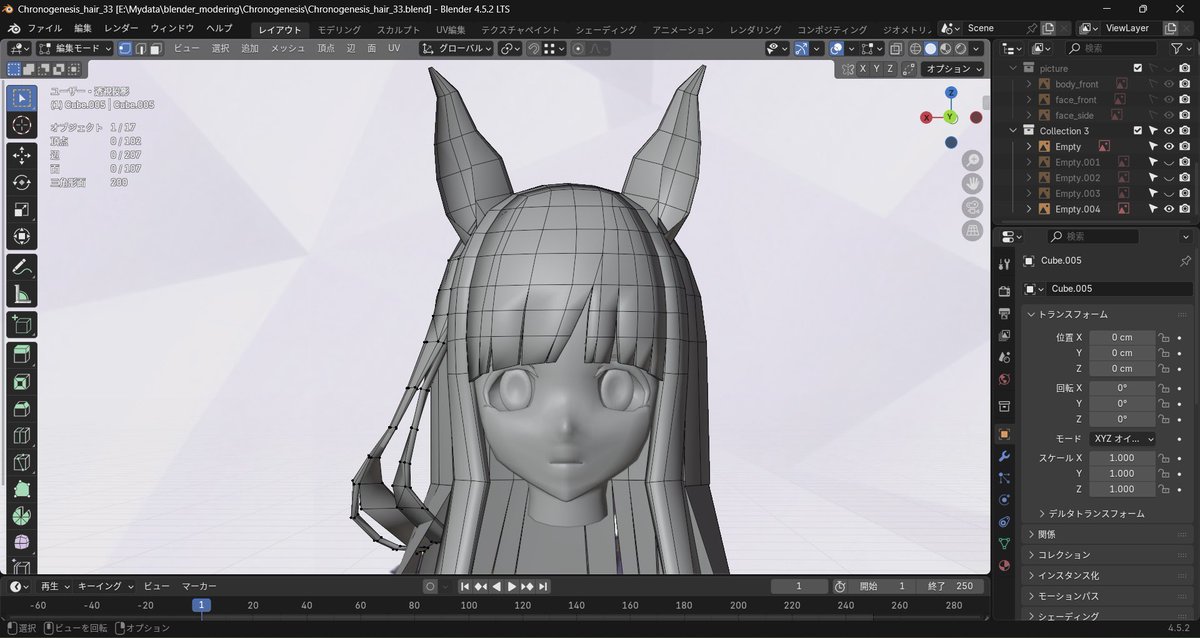Collapse the picture collection in outliner
Viewport: 1200px width, 638px height.
pos(1013,68)
